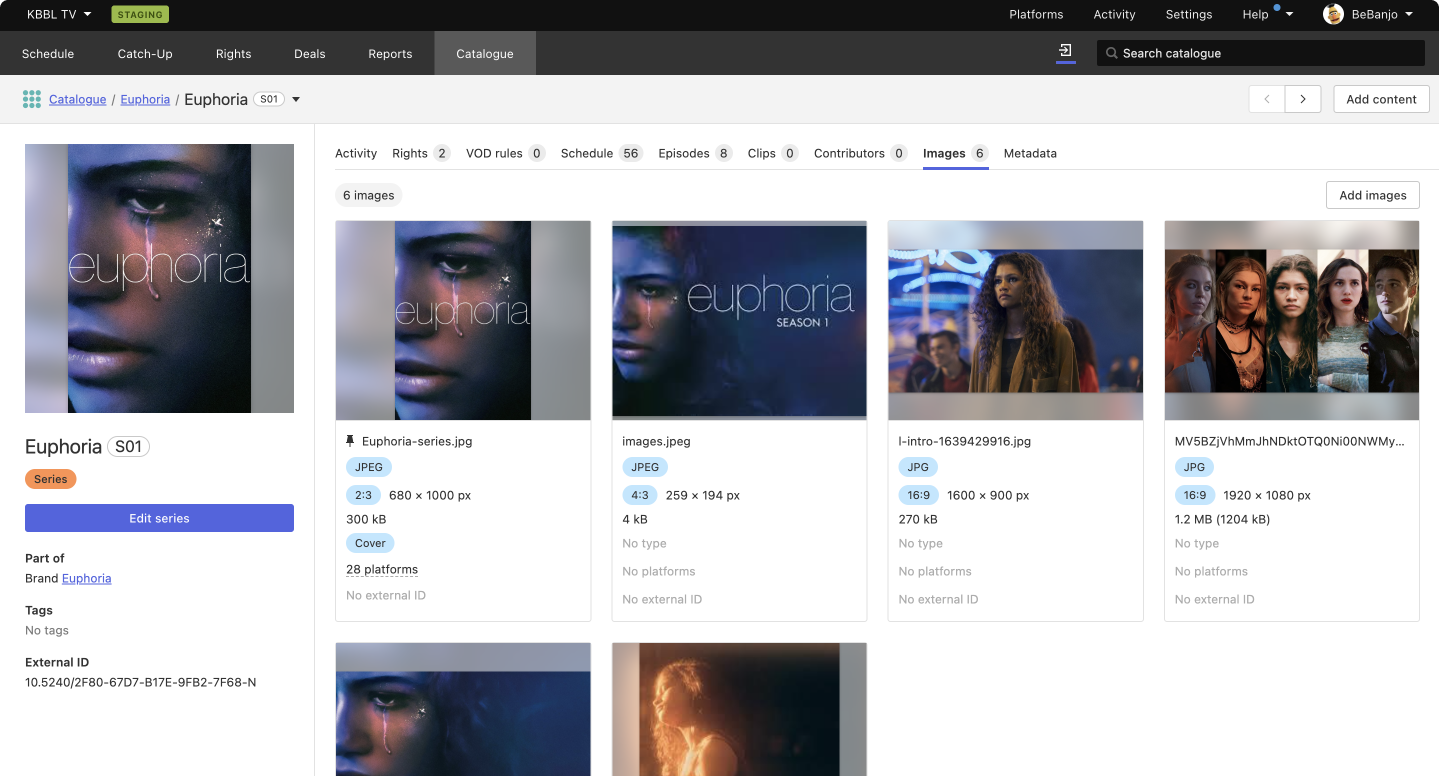Click the Add content button

(x=1381, y=99)
